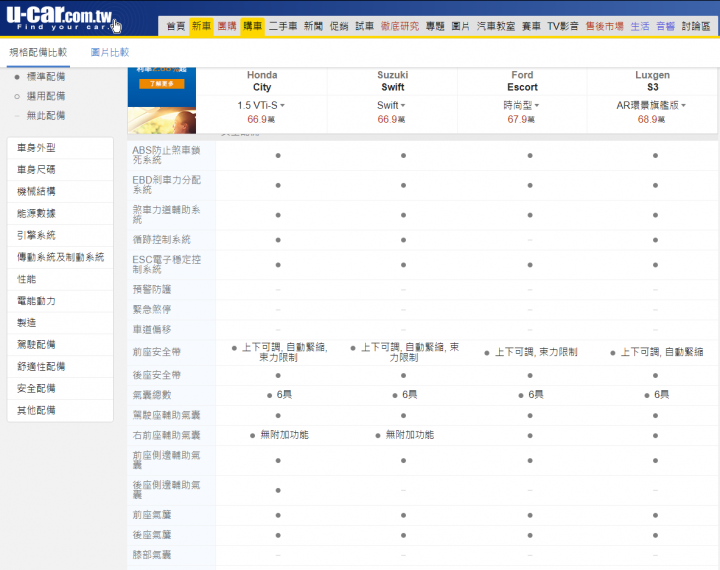Jump to 安全配備 section
The width and height of the screenshot is (720, 570).
(x=60, y=389)
